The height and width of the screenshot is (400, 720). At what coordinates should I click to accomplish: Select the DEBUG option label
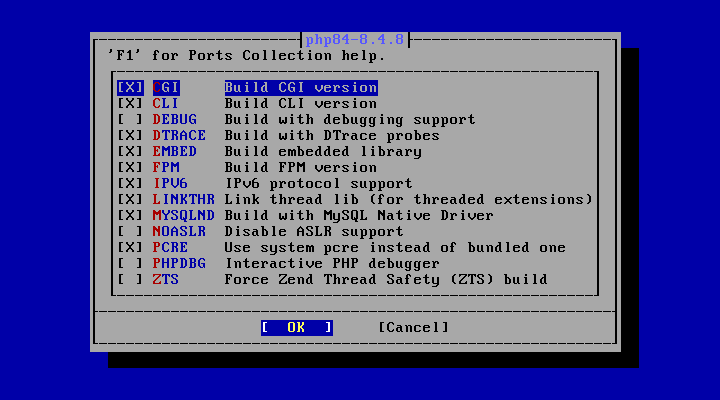174,119
